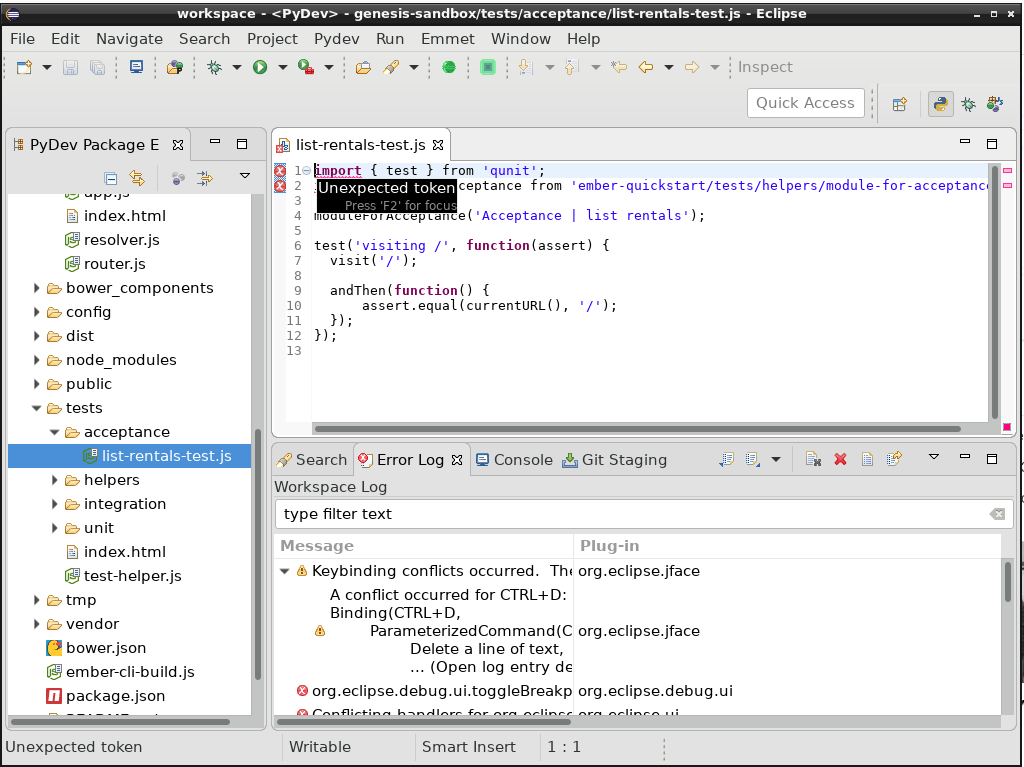The width and height of the screenshot is (1024, 767).
Task: Expand the bower_components folder
Action: tap(37, 288)
